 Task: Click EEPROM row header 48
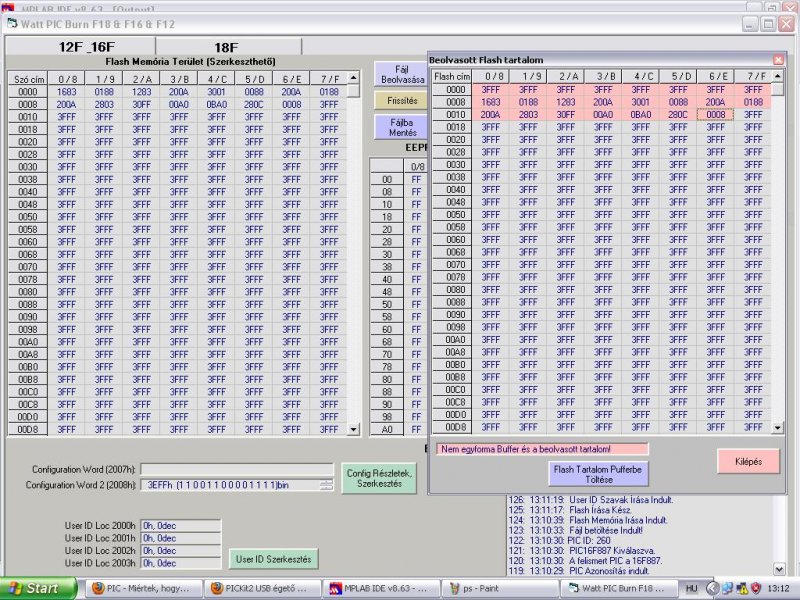pos(387,292)
